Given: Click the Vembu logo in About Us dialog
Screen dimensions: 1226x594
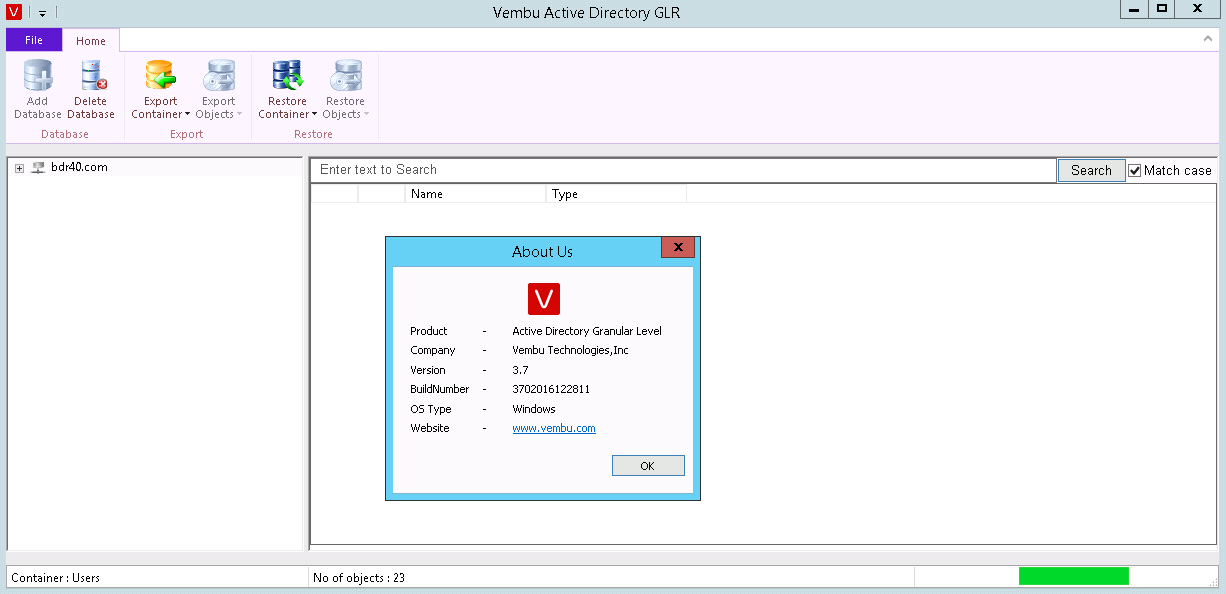Looking at the screenshot, I should click(544, 299).
